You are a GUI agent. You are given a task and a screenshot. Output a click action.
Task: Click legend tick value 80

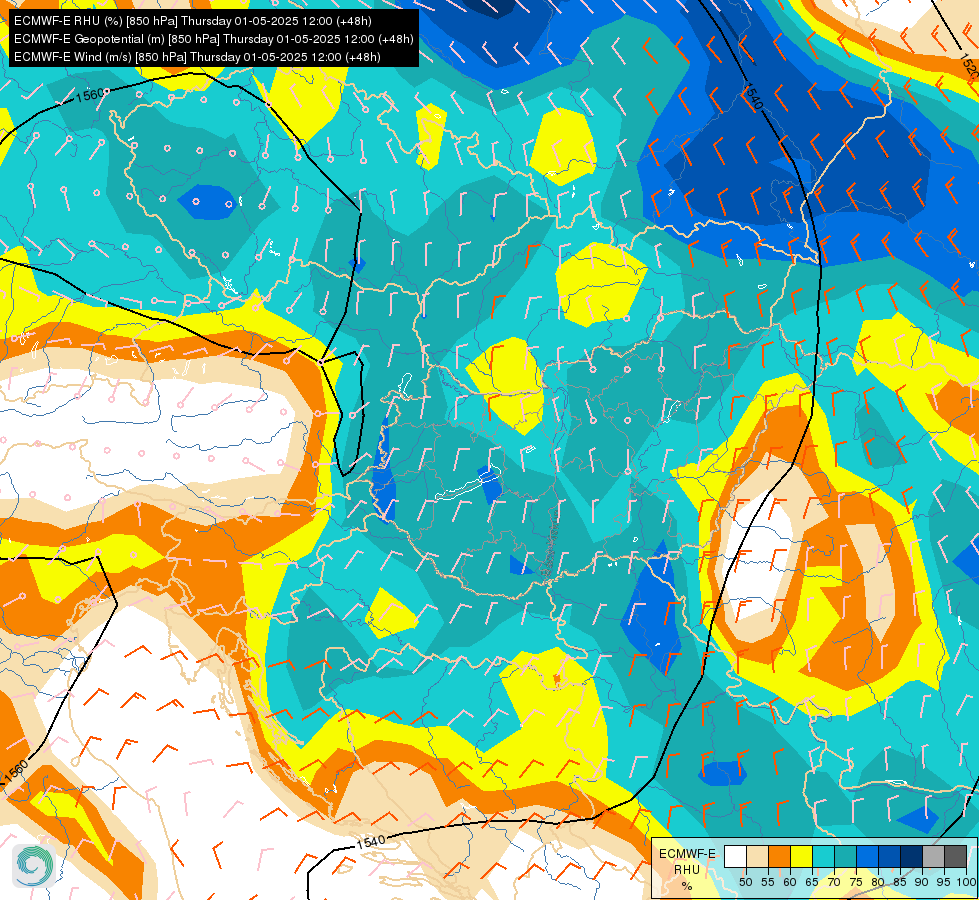[x=878, y=882]
